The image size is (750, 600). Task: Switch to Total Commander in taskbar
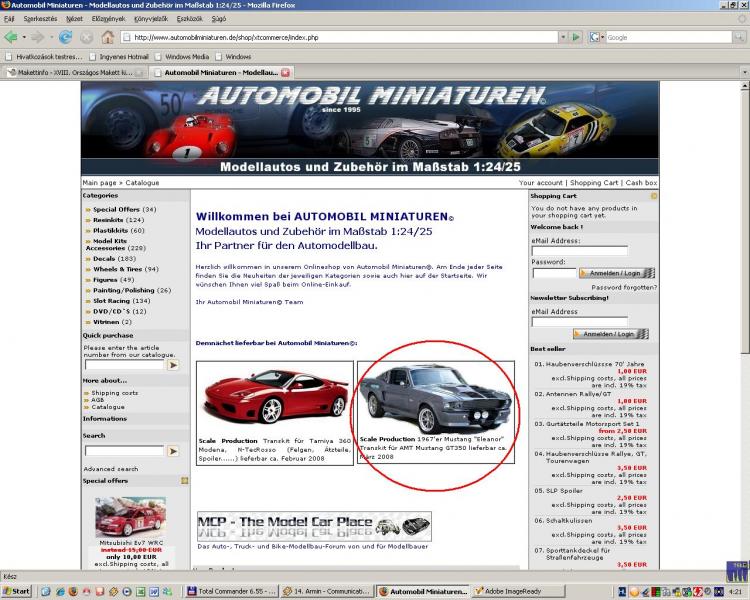click(233, 591)
